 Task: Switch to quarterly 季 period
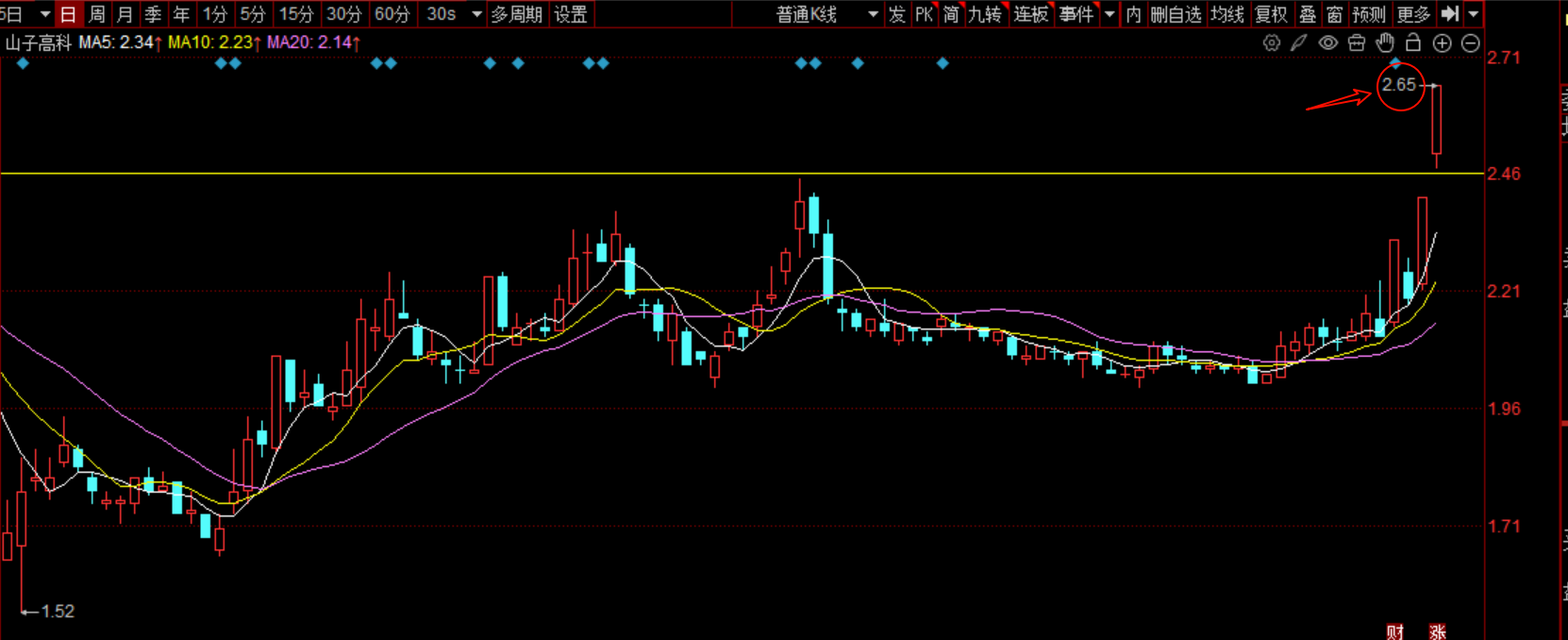click(153, 14)
